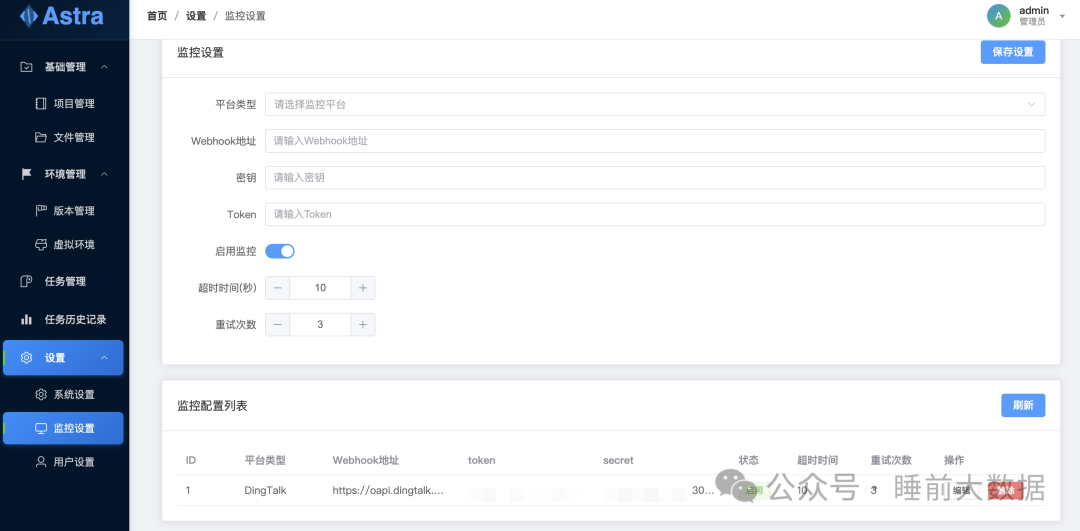Increase 重试次数 with plus button
Screen dimensions: 1080x531
tap(363, 324)
